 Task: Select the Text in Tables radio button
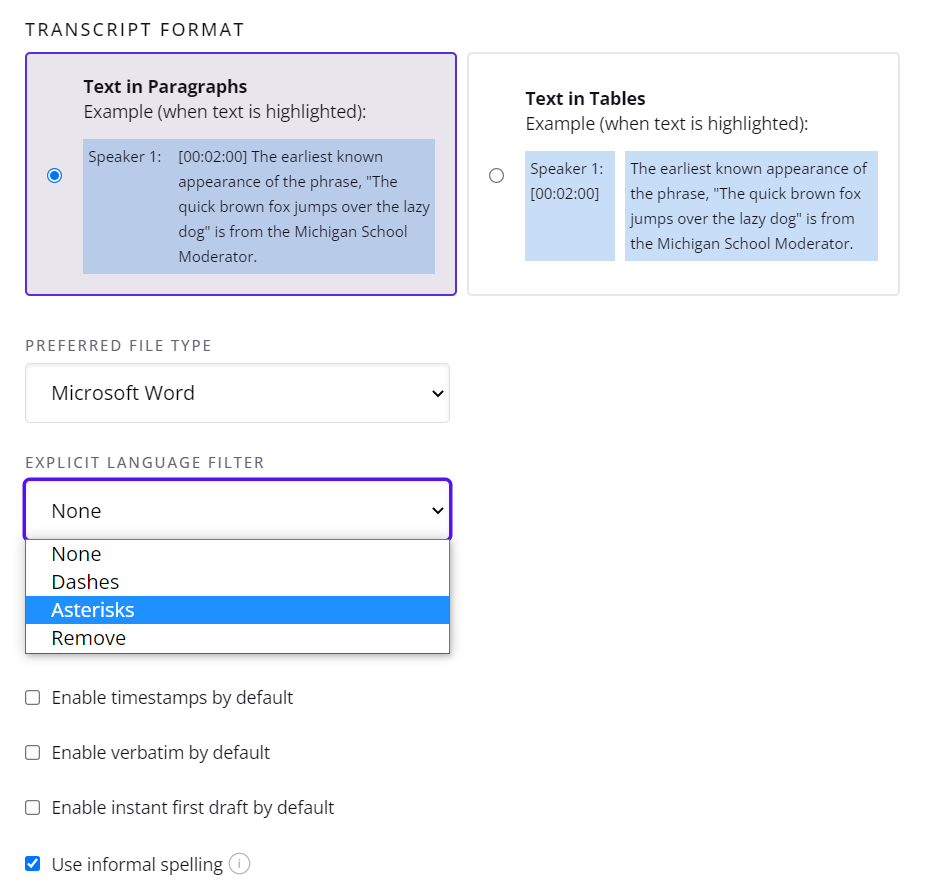click(x=497, y=175)
